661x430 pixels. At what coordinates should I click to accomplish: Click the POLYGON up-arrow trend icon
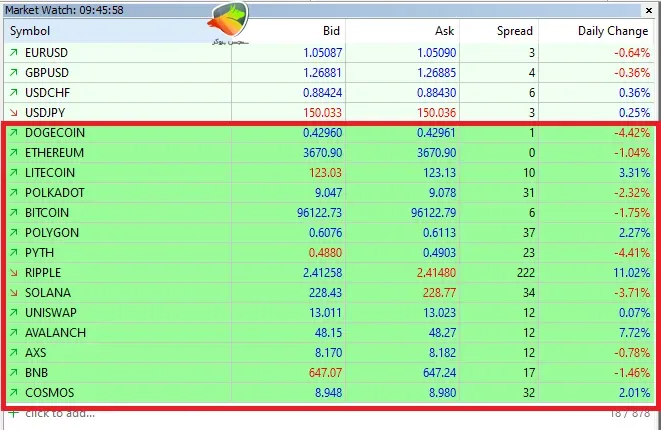pyautogui.click(x=13, y=233)
